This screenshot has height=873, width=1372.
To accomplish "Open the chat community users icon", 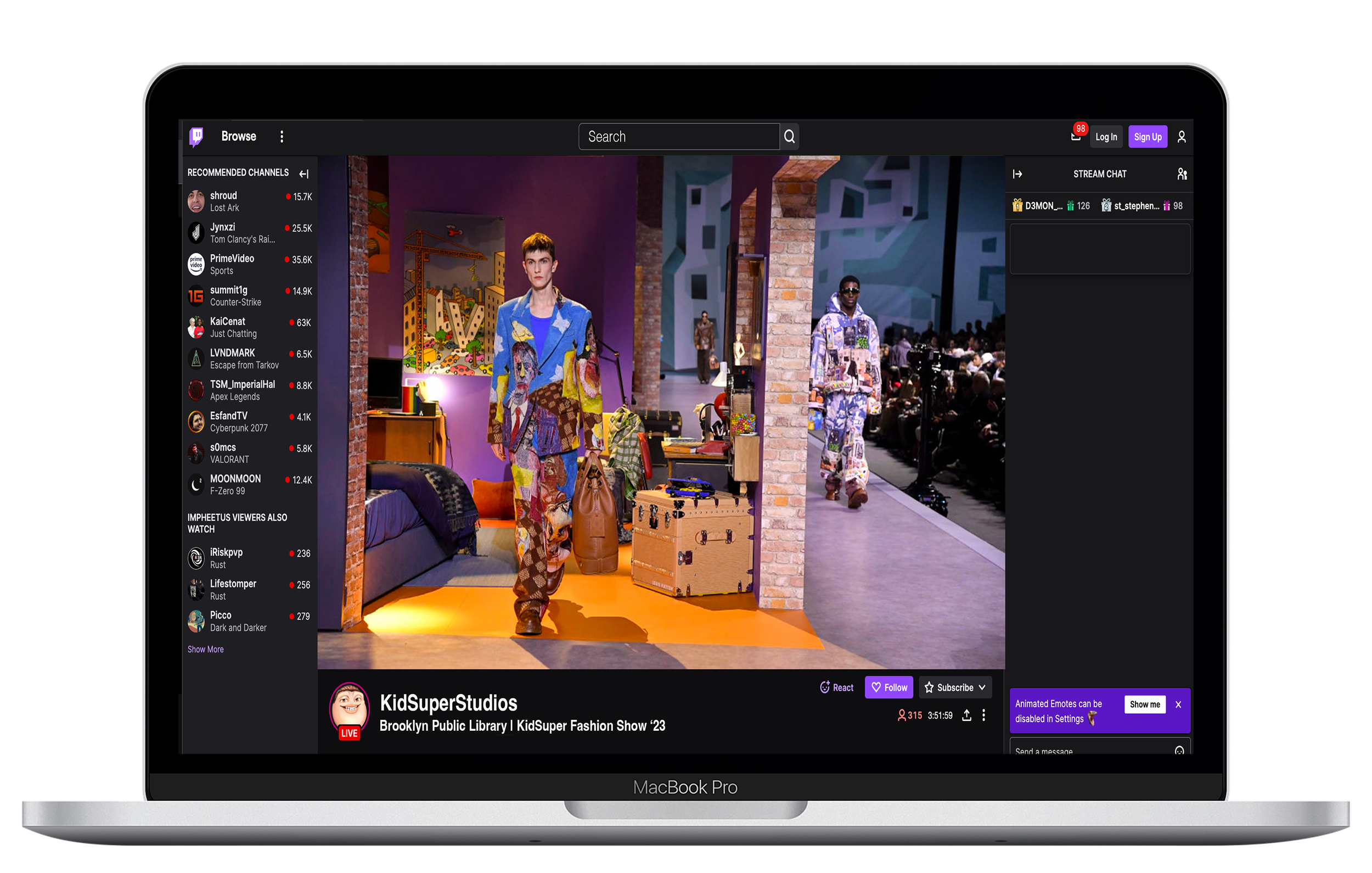I will click(x=1182, y=174).
